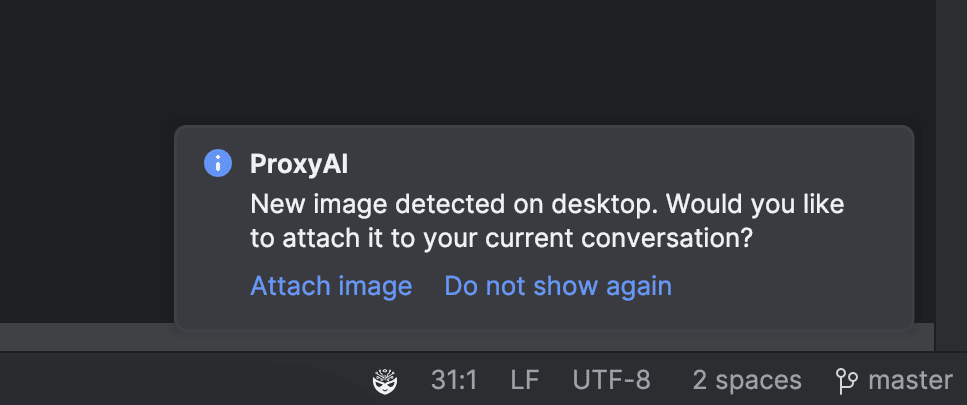This screenshot has height=405, width=967.
Task: Open the 2 spaces indentation settings
Action: coord(747,380)
